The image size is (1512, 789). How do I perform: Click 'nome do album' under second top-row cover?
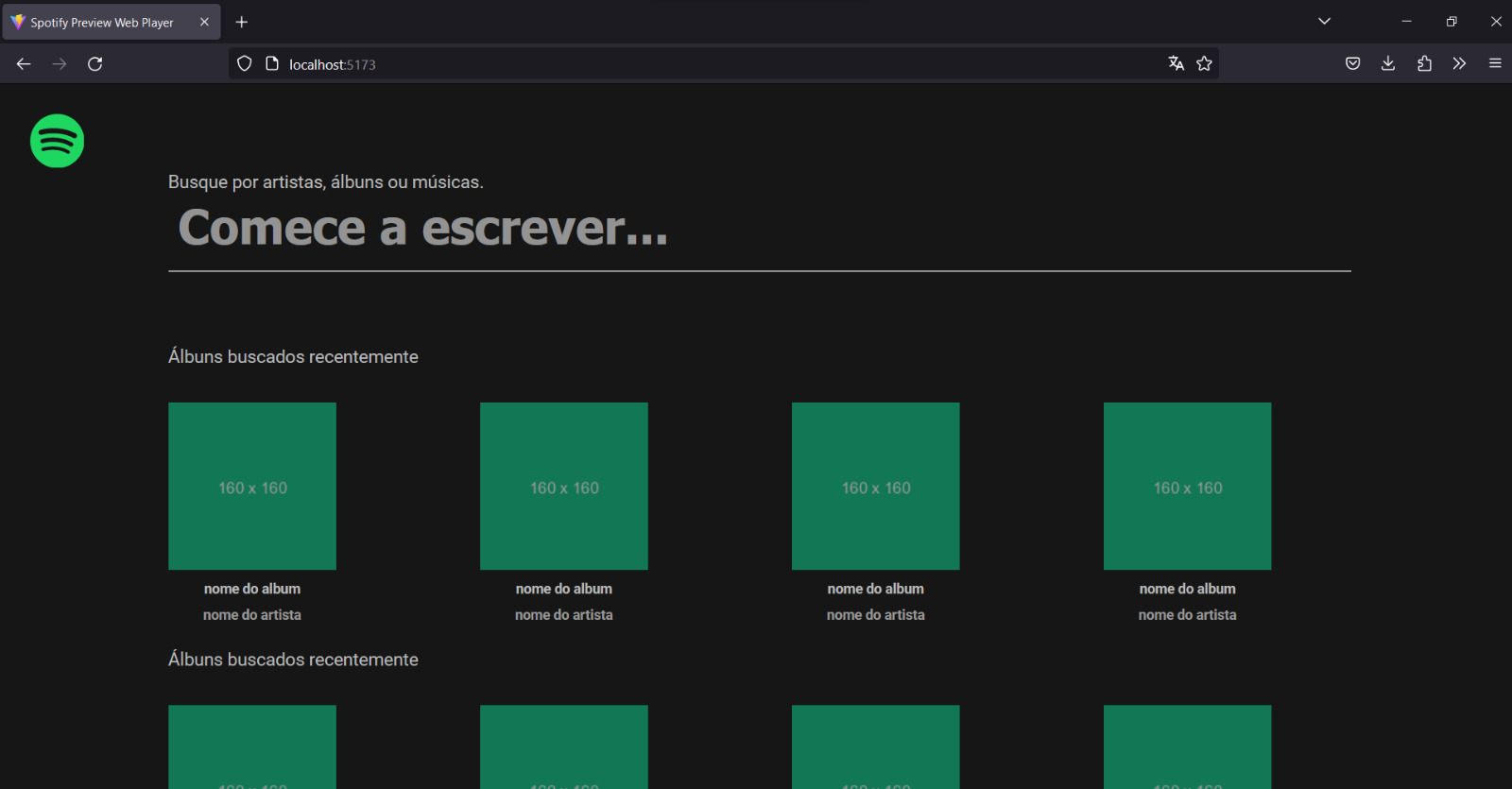tap(564, 589)
